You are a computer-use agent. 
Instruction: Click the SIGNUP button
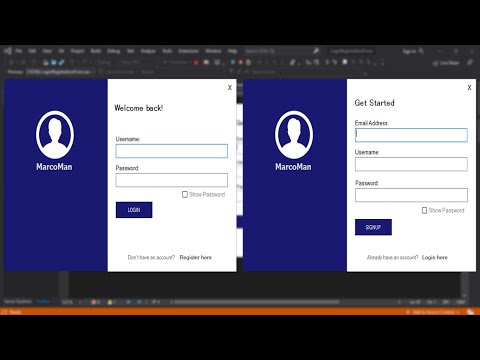373,227
